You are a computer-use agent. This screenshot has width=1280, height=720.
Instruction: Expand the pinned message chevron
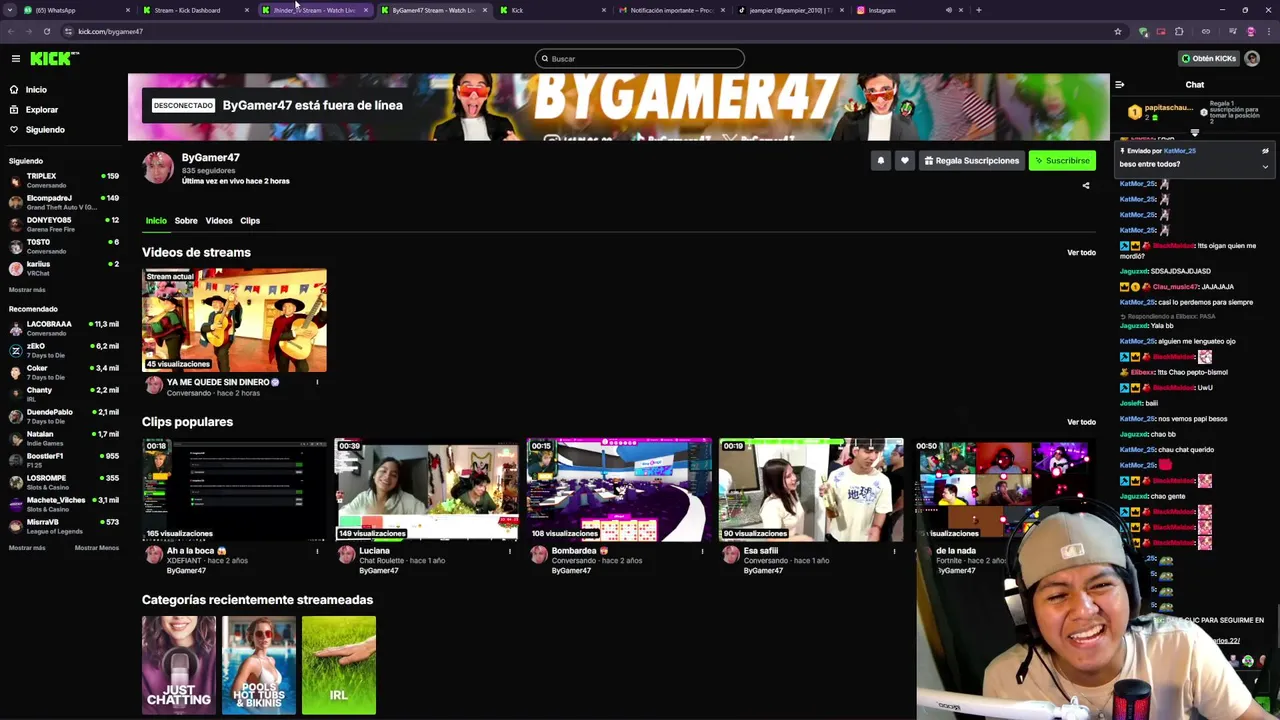click(x=1265, y=167)
